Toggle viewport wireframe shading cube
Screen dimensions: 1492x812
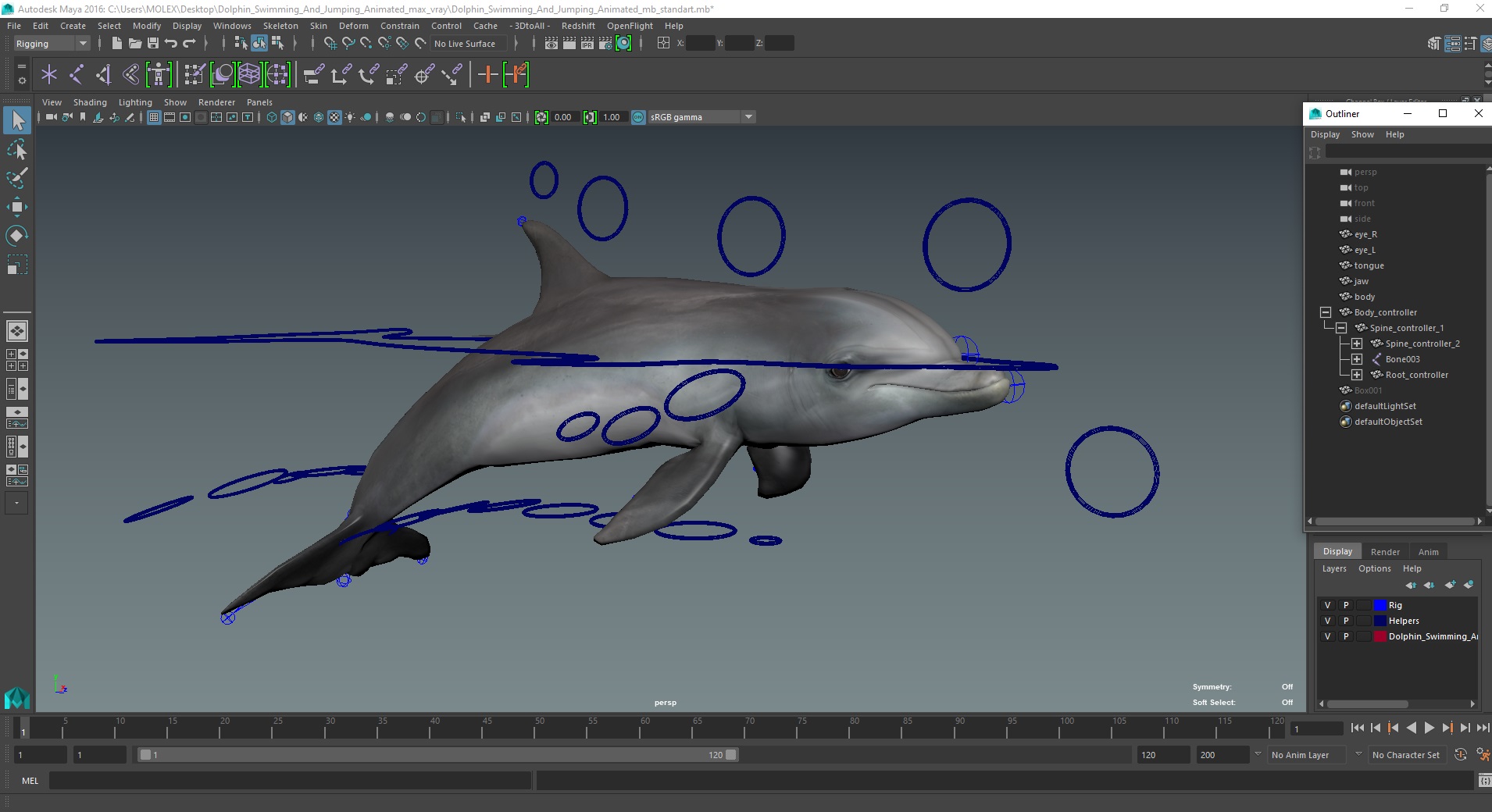[x=272, y=117]
